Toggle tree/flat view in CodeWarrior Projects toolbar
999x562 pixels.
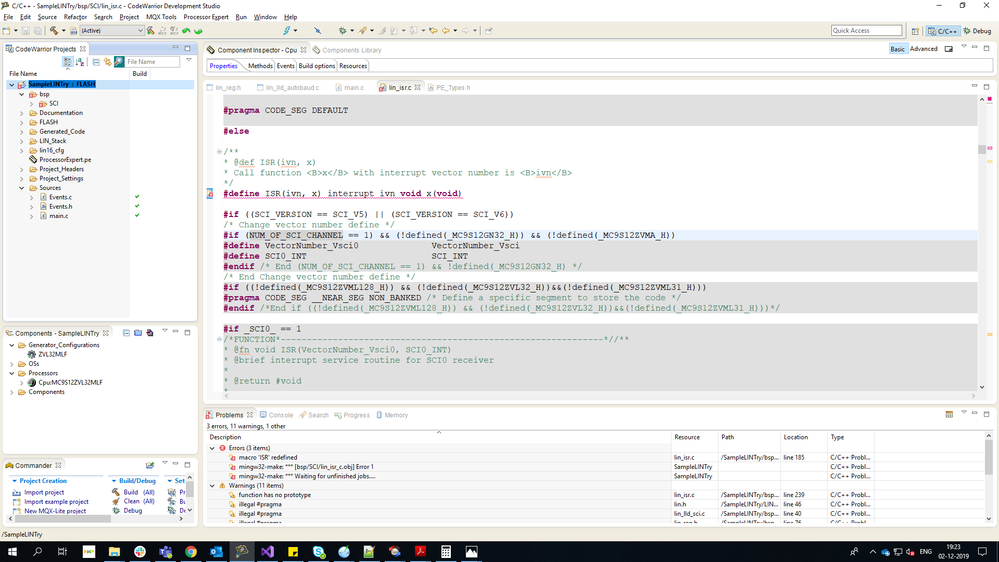(68, 62)
